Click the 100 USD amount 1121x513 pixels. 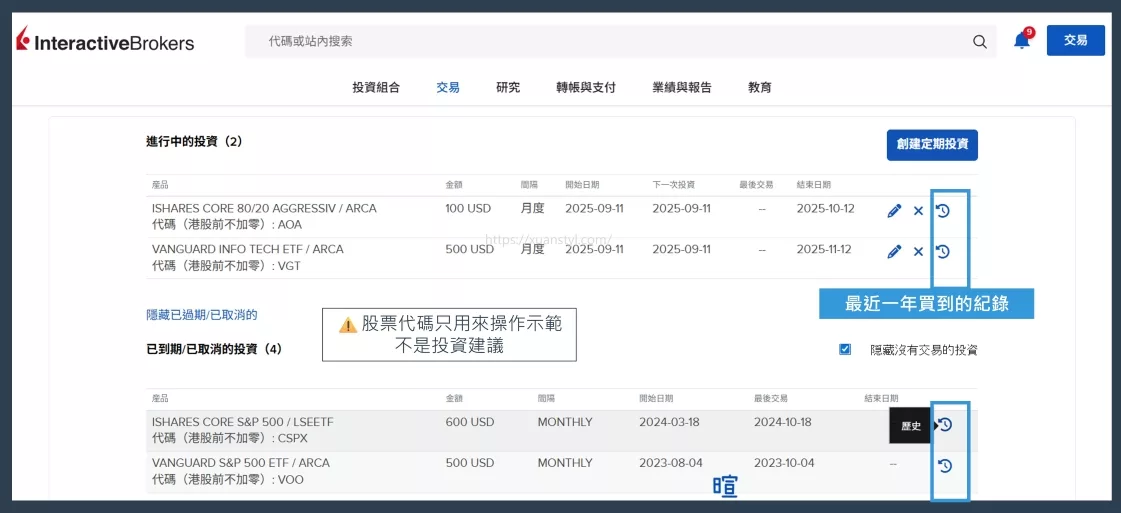pos(468,209)
